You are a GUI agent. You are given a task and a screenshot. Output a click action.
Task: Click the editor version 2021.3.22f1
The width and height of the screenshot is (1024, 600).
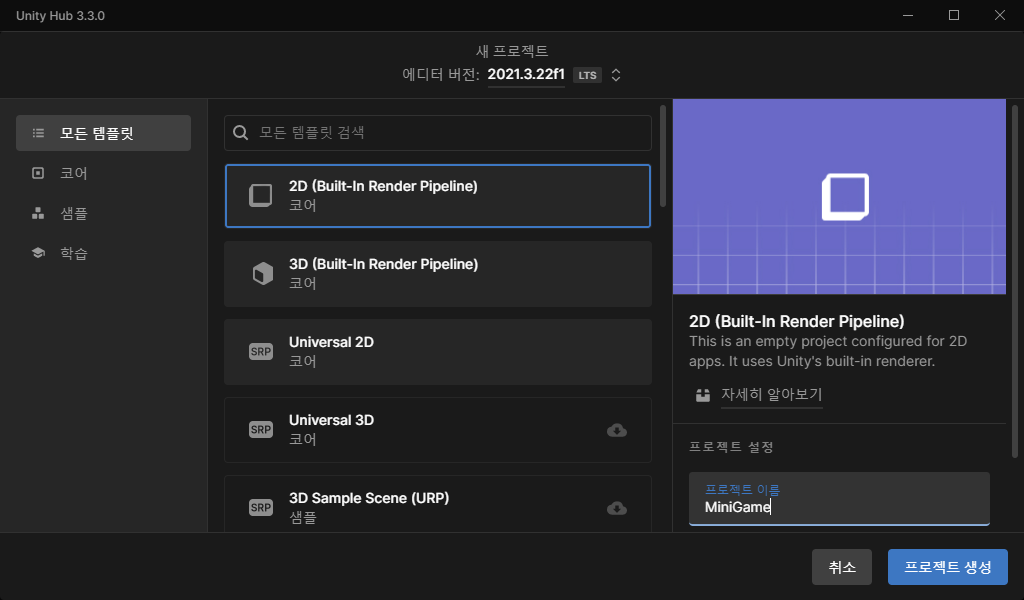coord(526,74)
